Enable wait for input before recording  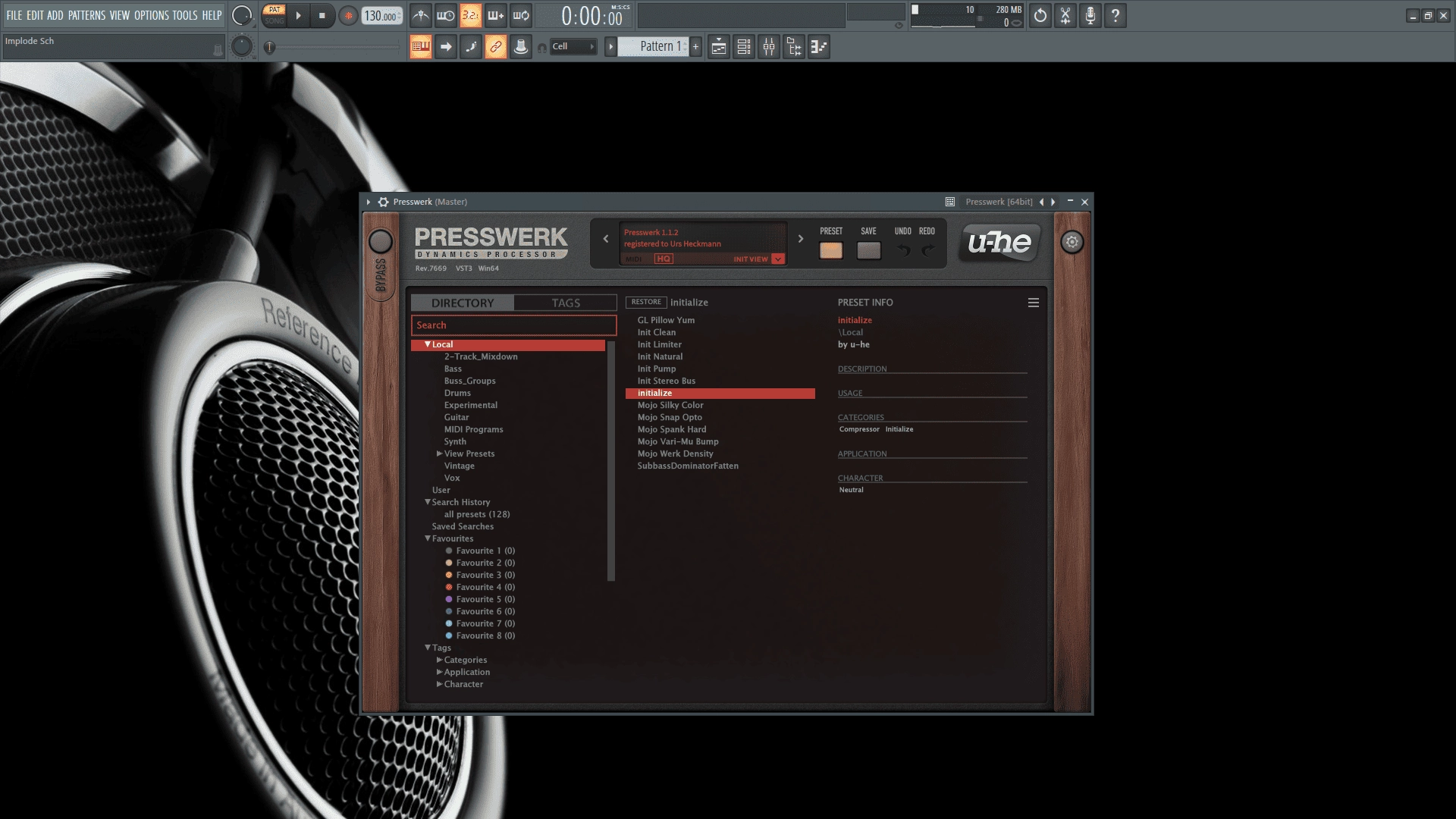(446, 15)
